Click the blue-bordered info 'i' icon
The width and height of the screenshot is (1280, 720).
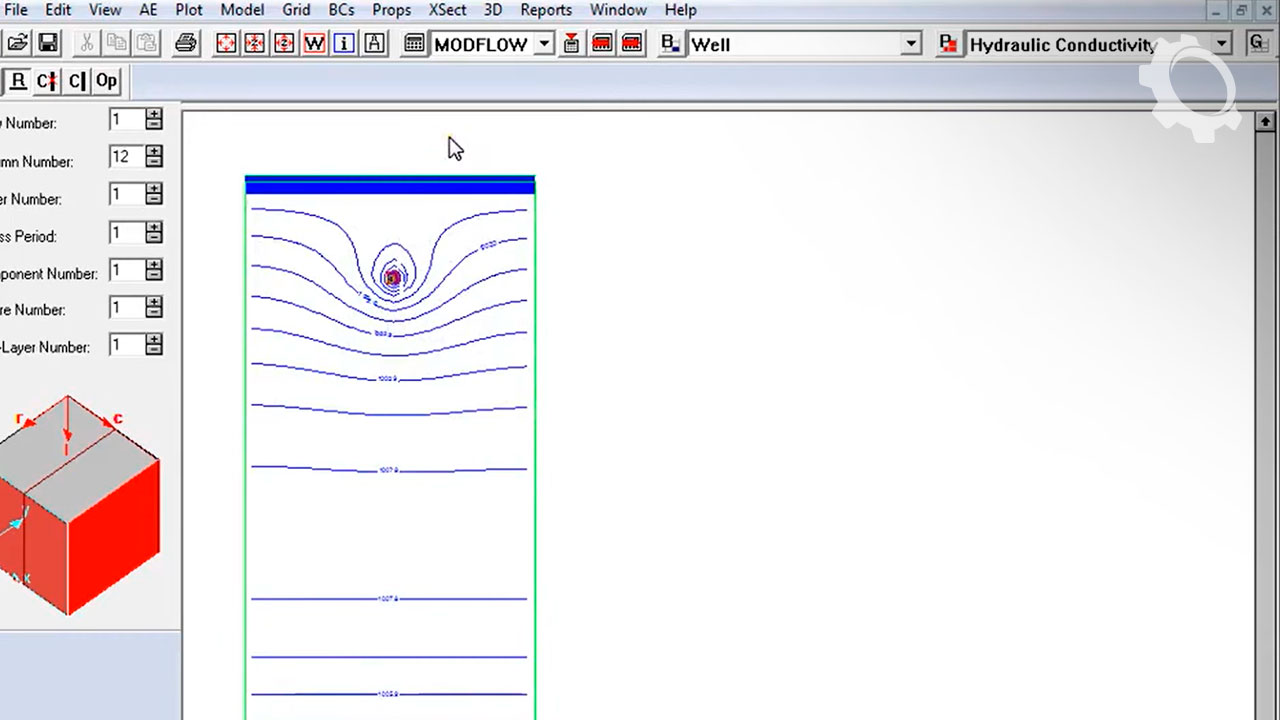tap(344, 44)
